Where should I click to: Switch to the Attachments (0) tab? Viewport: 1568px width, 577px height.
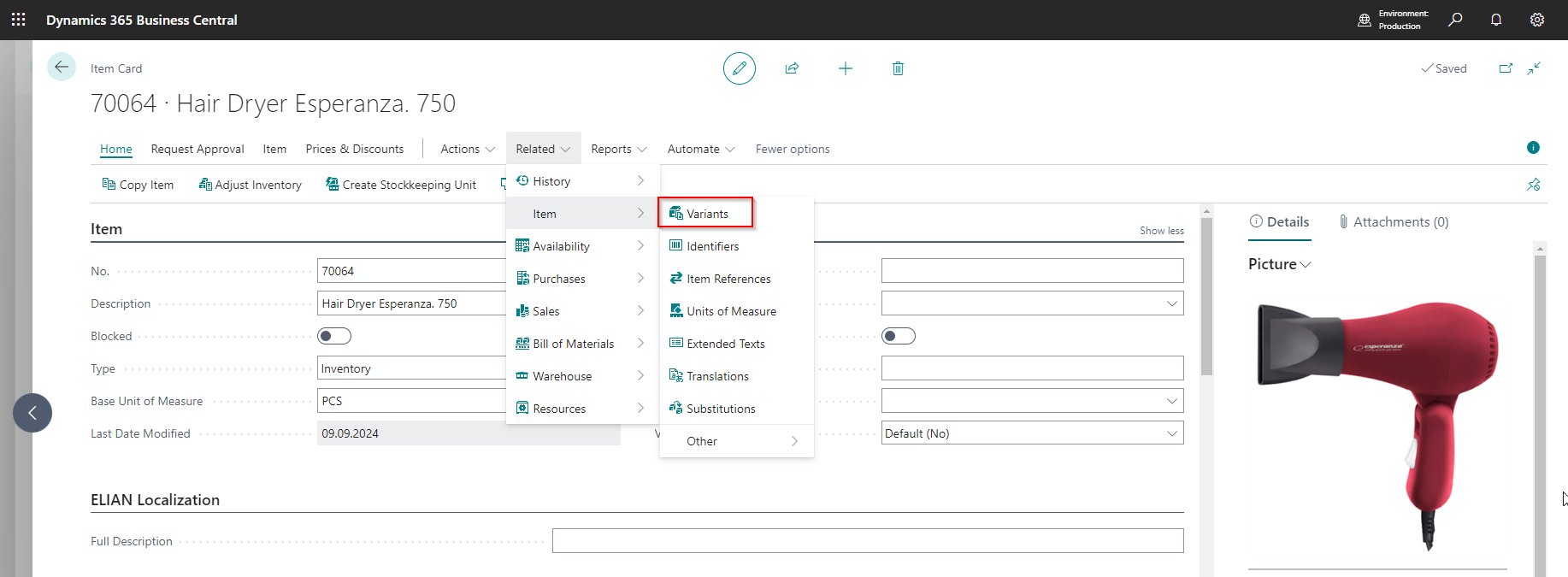pos(1394,222)
